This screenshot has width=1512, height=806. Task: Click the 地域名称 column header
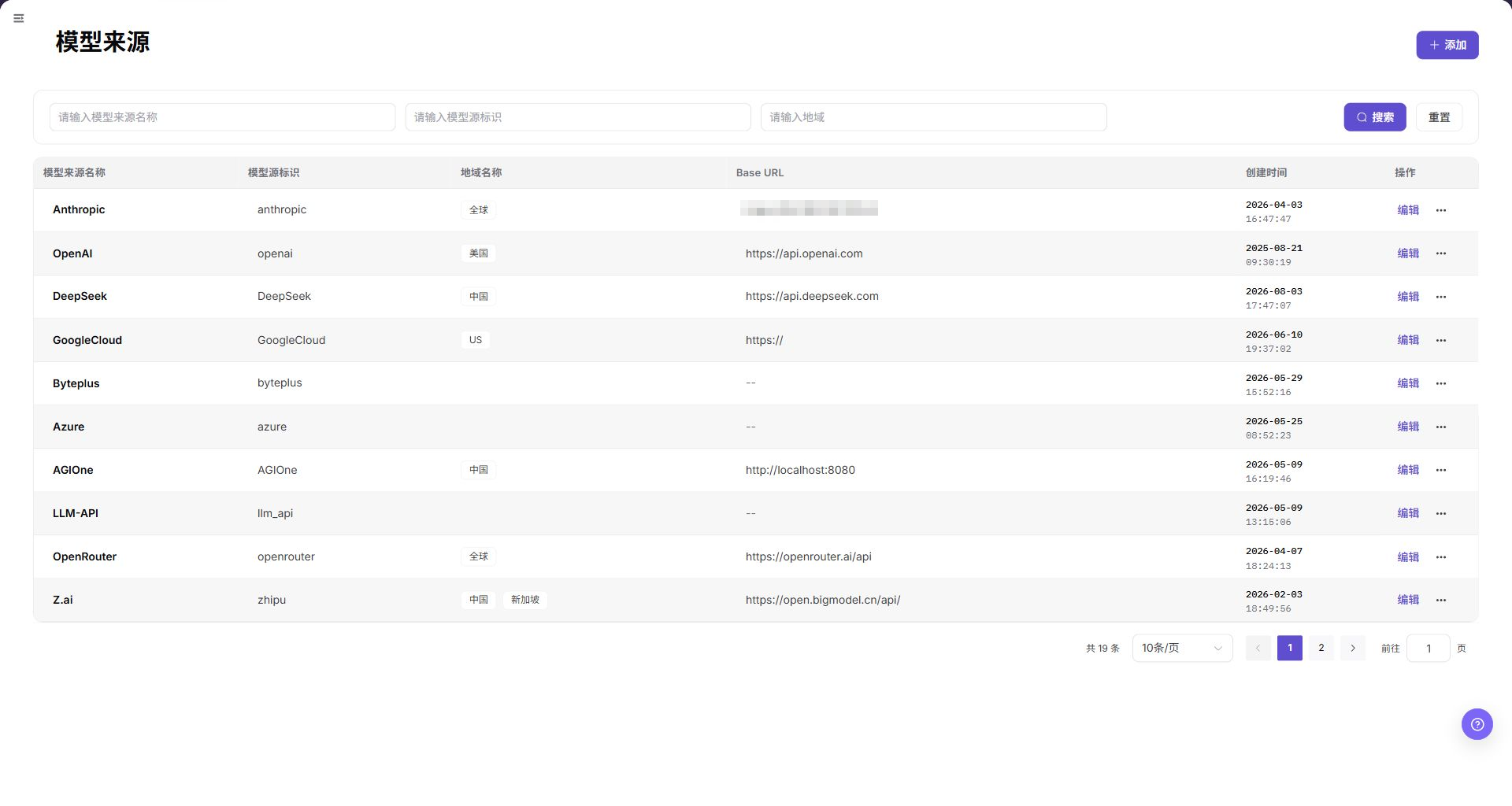[481, 172]
